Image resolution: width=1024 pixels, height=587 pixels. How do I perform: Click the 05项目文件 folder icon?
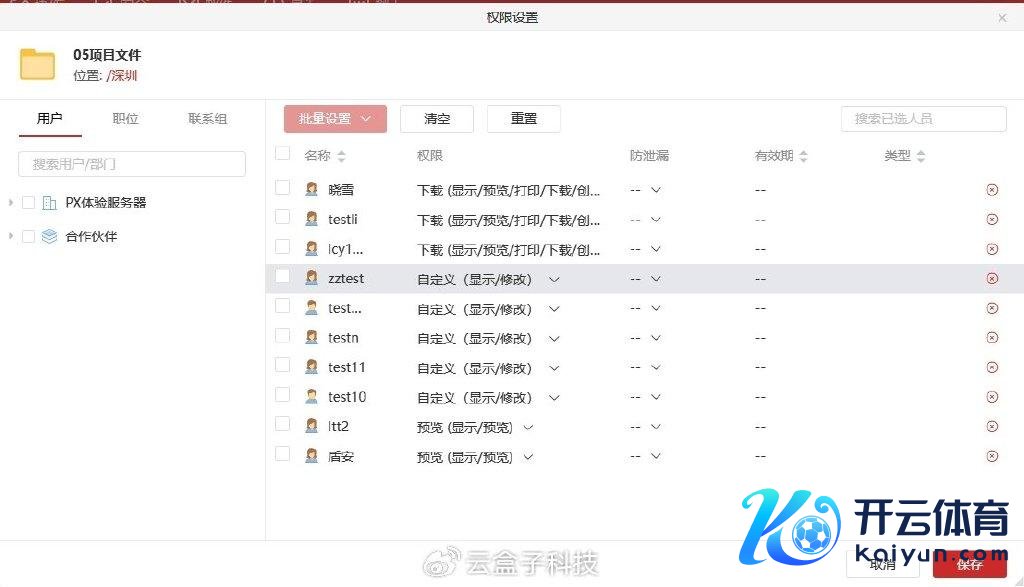pos(38,64)
